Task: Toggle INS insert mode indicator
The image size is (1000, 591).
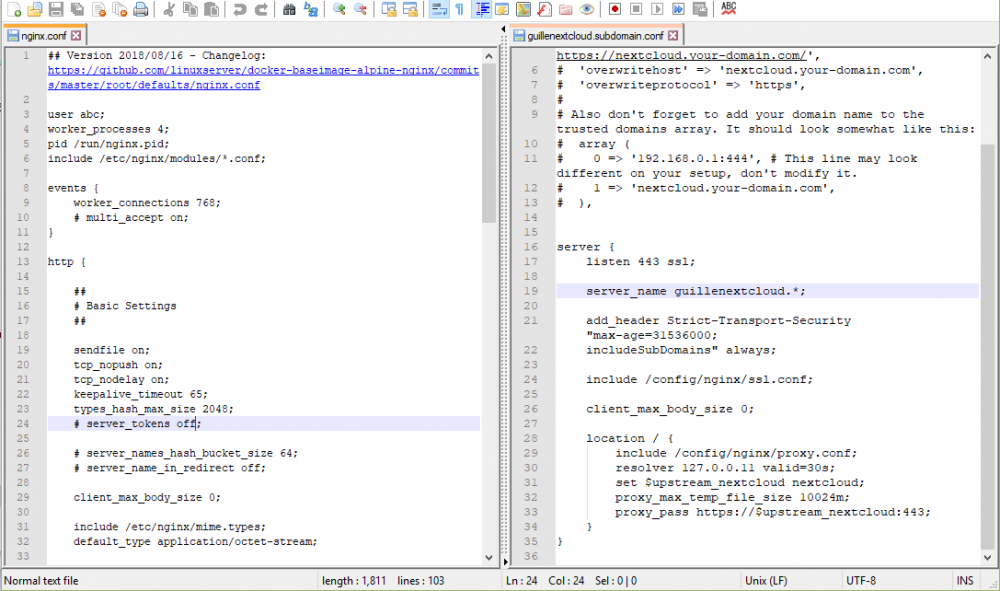Action: point(965,581)
